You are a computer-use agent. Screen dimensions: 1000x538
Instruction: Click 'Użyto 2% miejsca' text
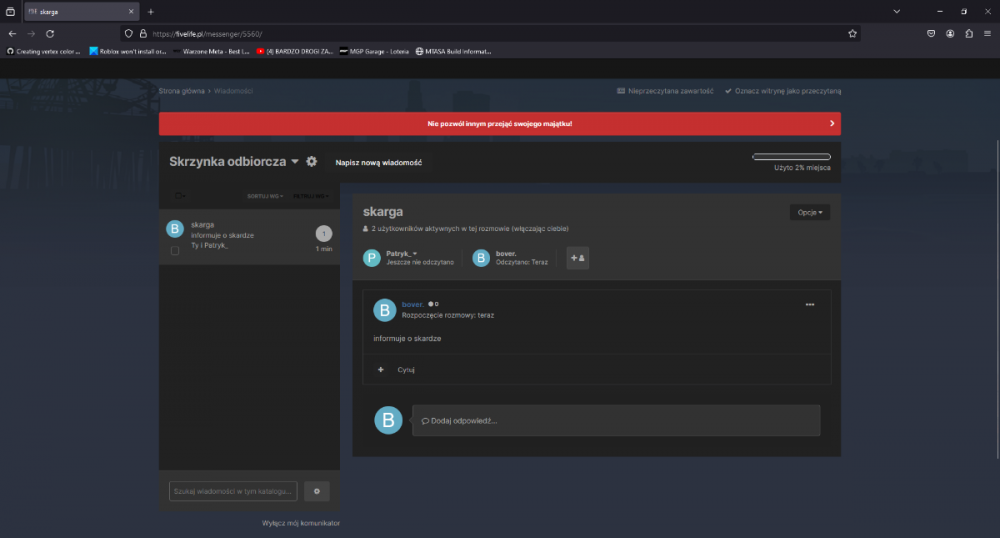[802, 168]
